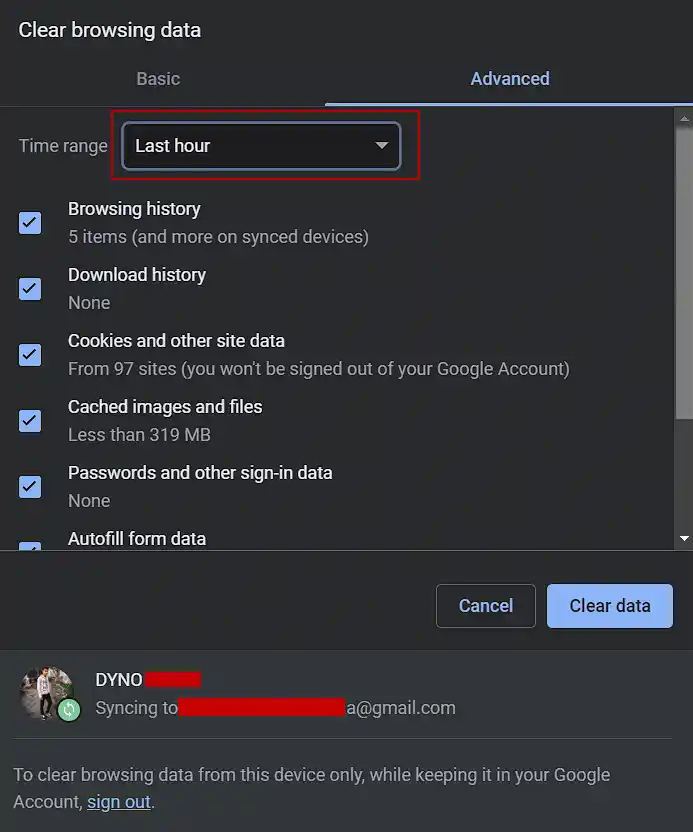
Task: Click 'Passwords and other sign-in data' label
Action: [x=200, y=473]
